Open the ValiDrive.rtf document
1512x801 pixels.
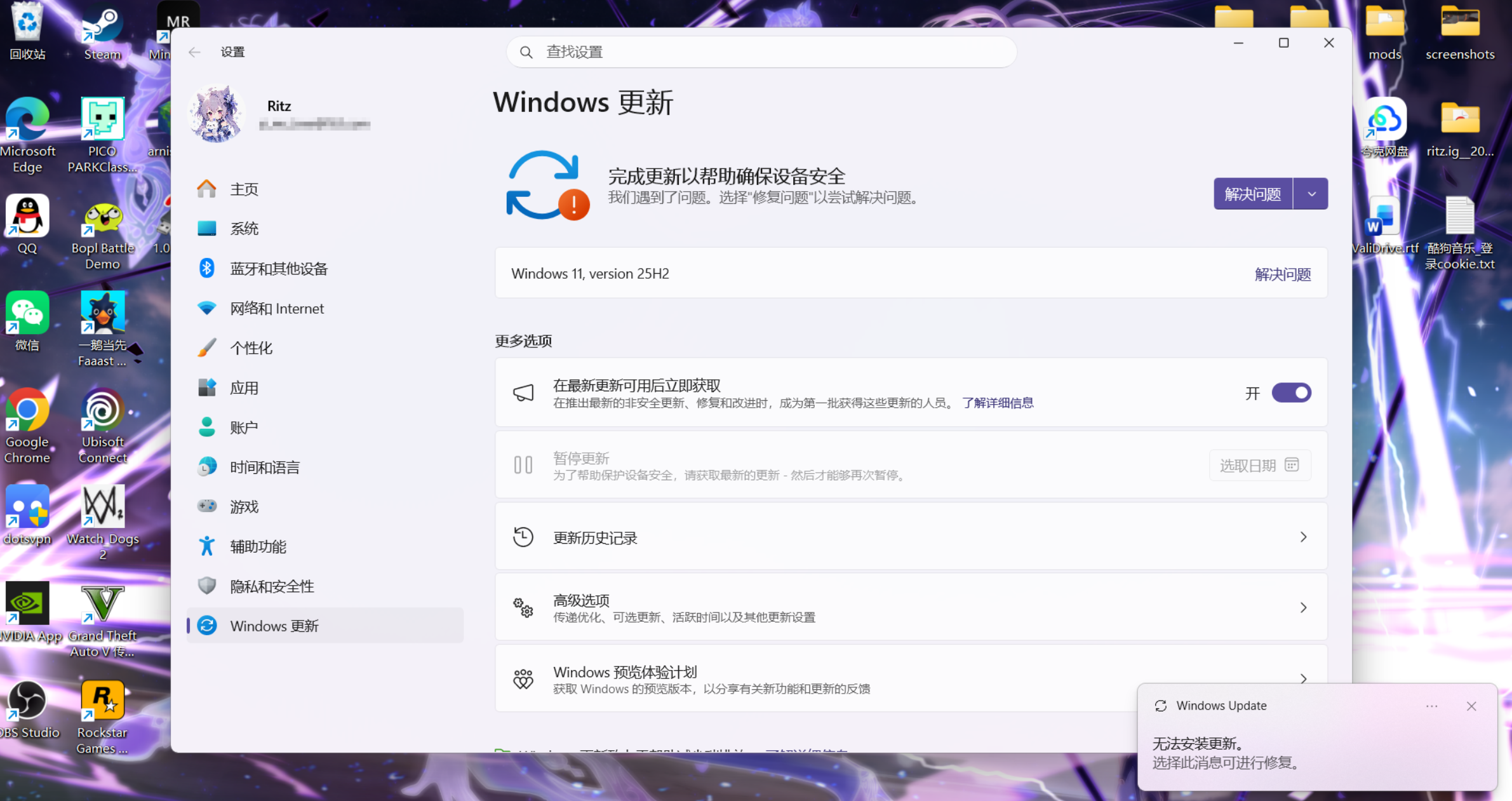click(1384, 224)
